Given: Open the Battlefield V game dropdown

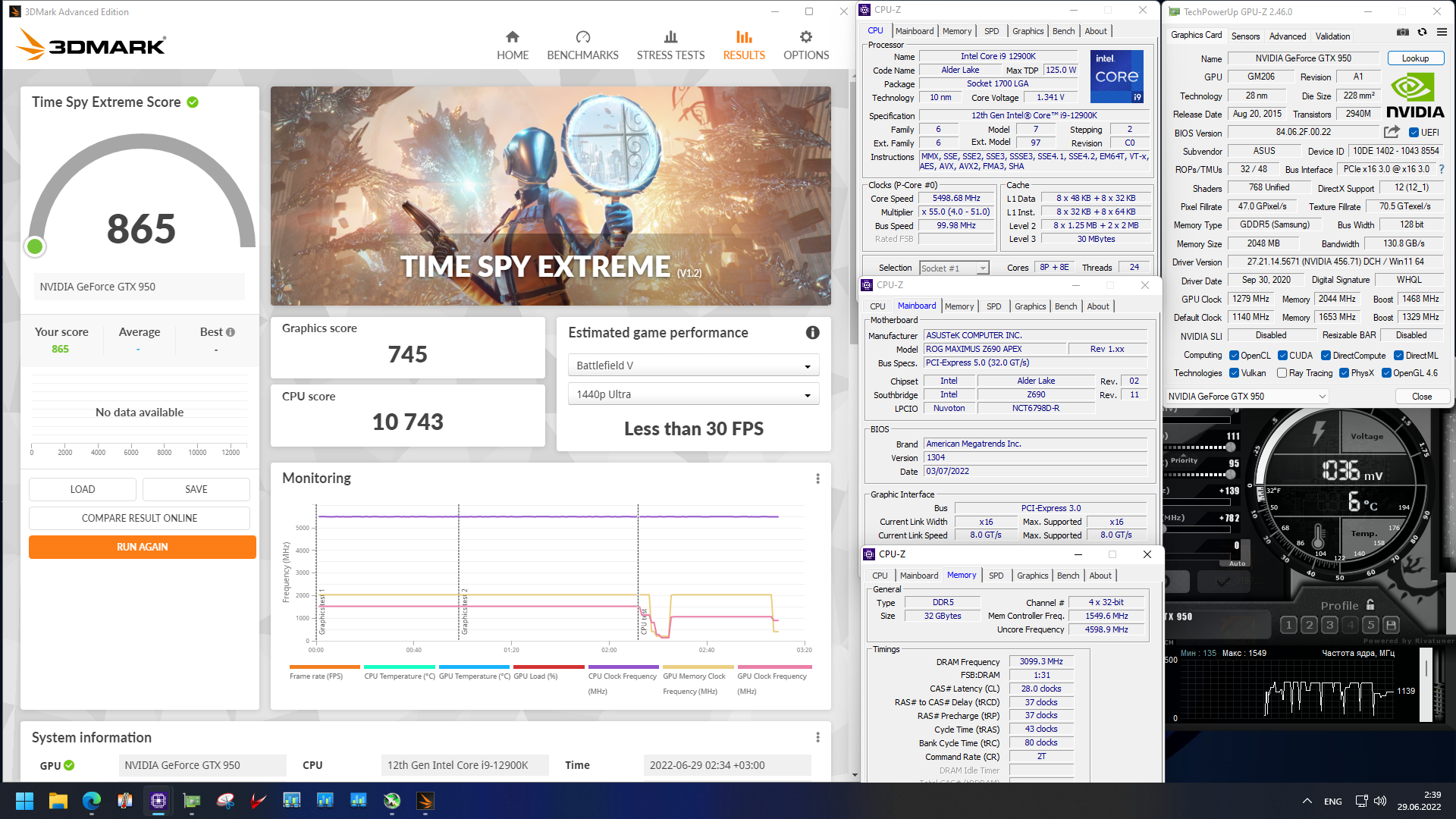Looking at the screenshot, I should (x=693, y=366).
